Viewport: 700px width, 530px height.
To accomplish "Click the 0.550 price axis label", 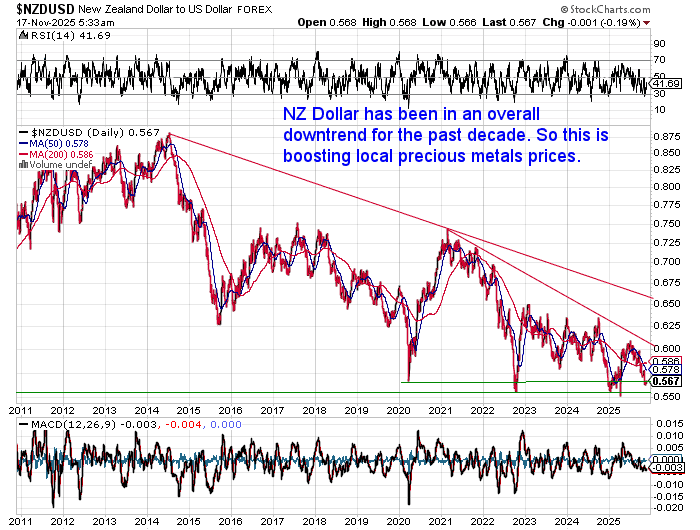I will coord(667,396).
